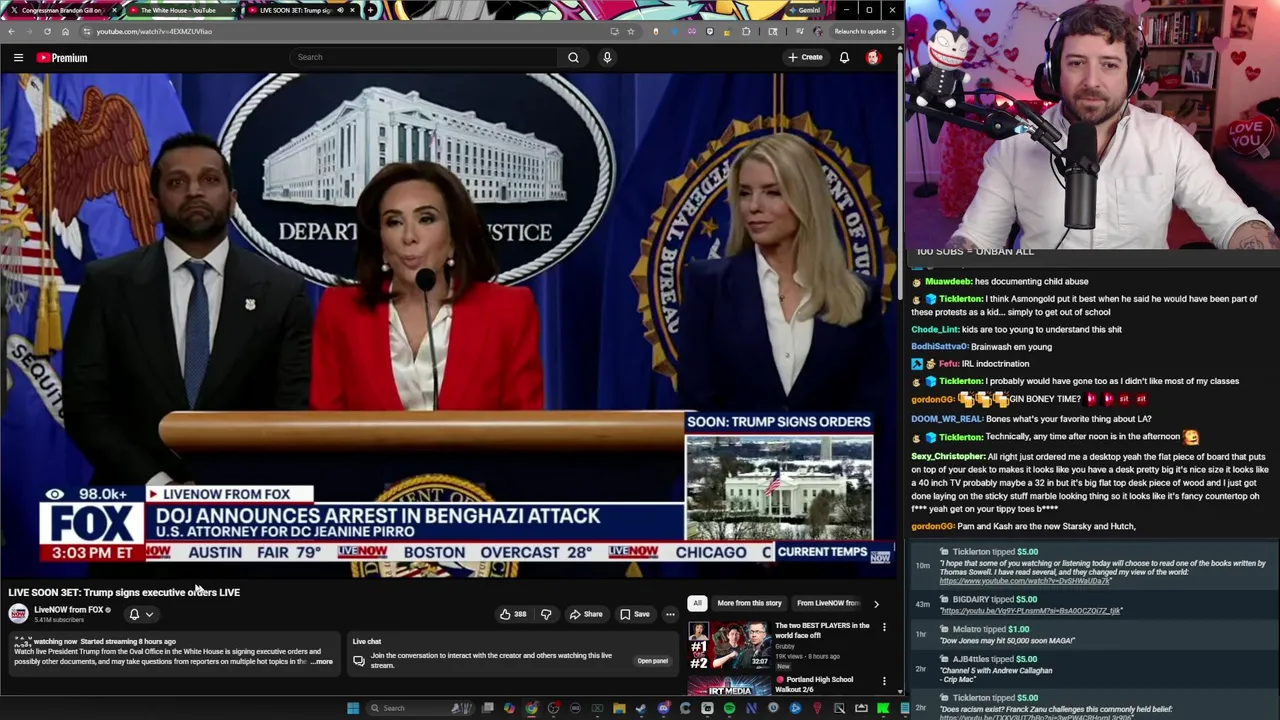Start voice search with the microphone icon
Screen dimensions: 1280x720
[x=607, y=57]
